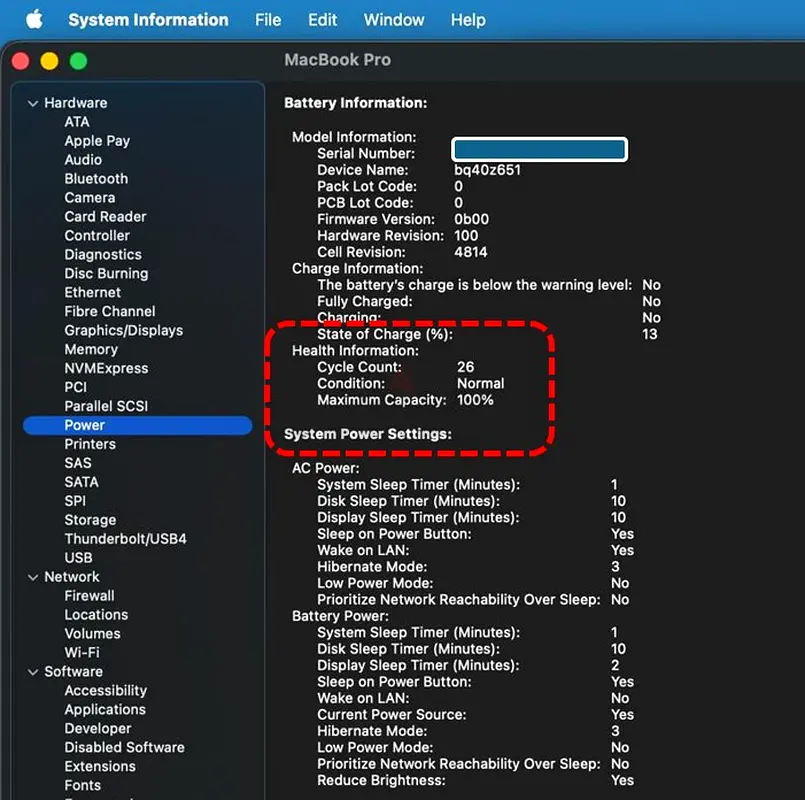Select Volumes under Network
The height and width of the screenshot is (800, 805).
click(92, 634)
